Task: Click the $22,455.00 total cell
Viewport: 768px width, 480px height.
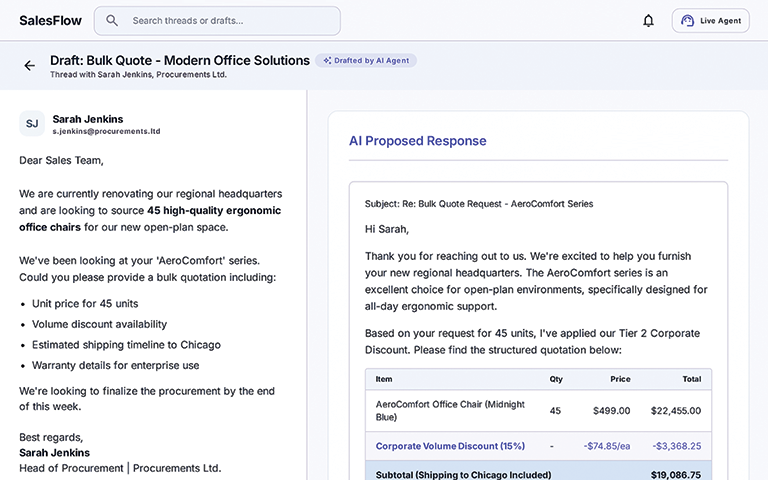Action: click(675, 410)
